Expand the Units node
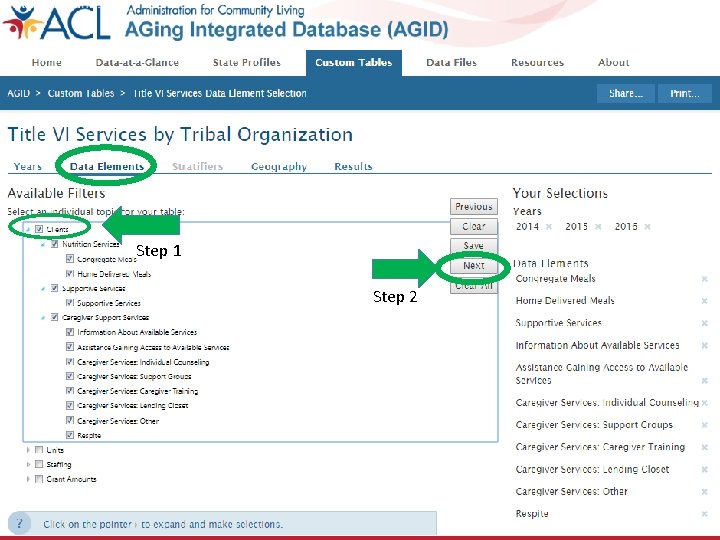Image resolution: width=720 pixels, height=540 pixels. (x=28, y=450)
